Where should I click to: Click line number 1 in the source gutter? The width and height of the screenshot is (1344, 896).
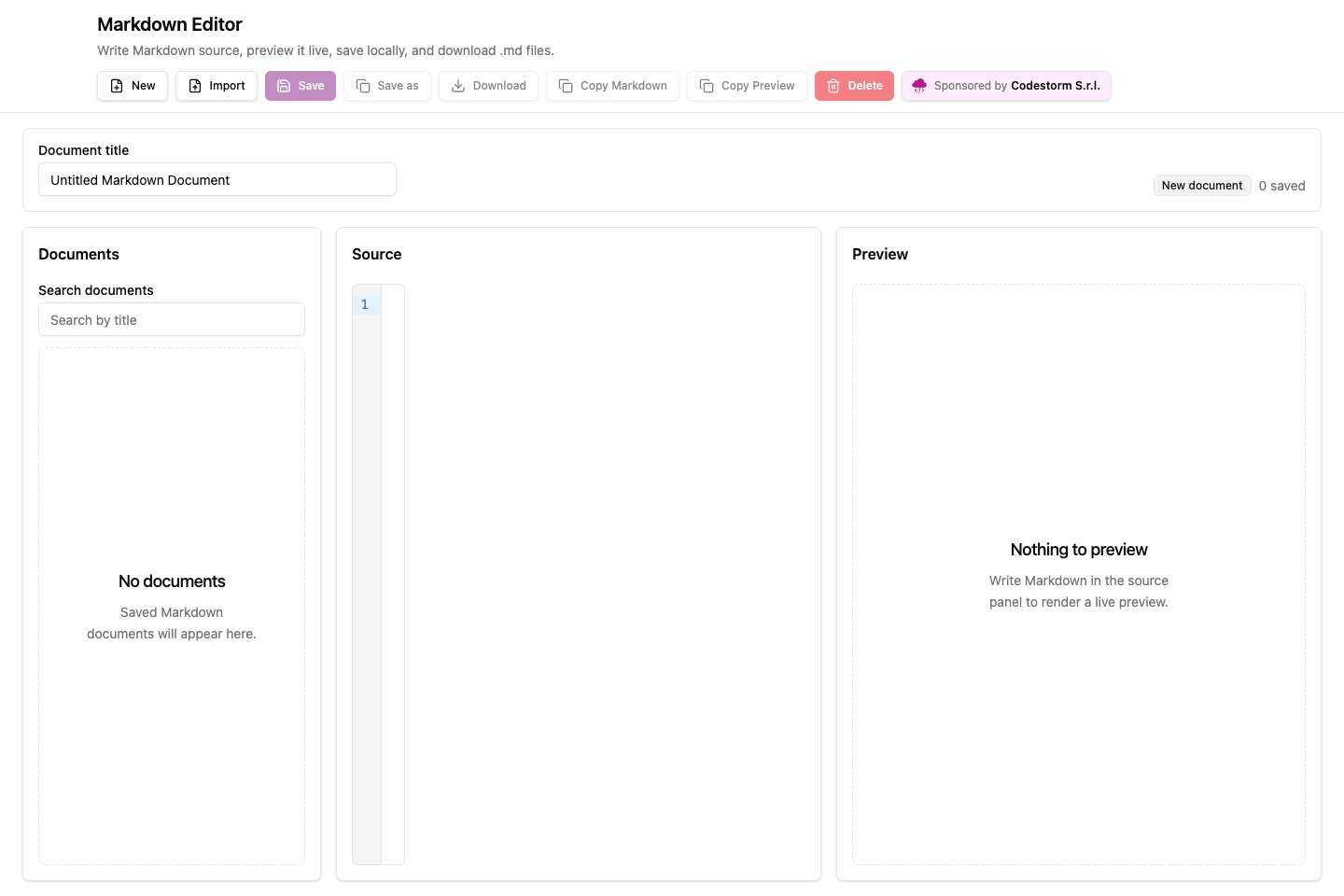click(x=365, y=304)
